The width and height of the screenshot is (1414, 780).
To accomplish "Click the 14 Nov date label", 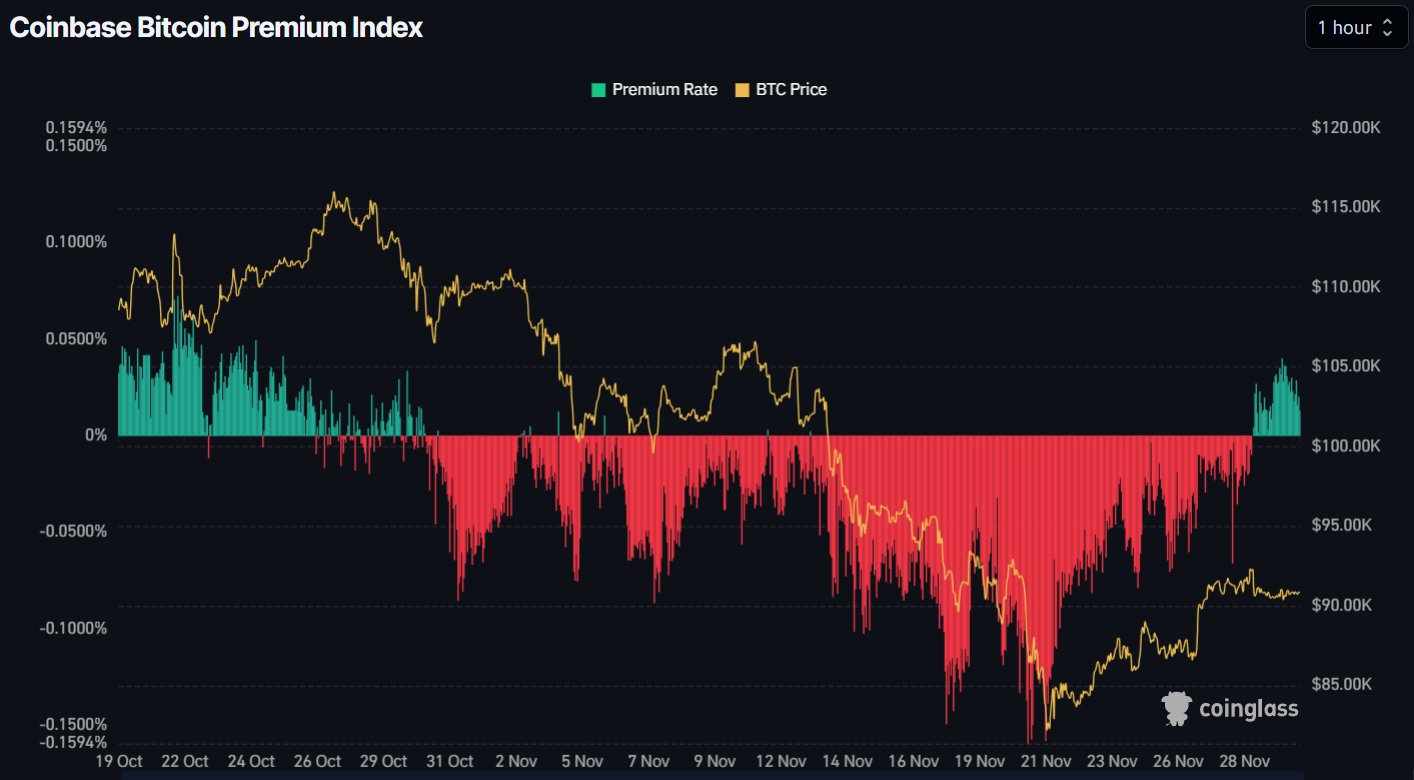I will tap(847, 761).
